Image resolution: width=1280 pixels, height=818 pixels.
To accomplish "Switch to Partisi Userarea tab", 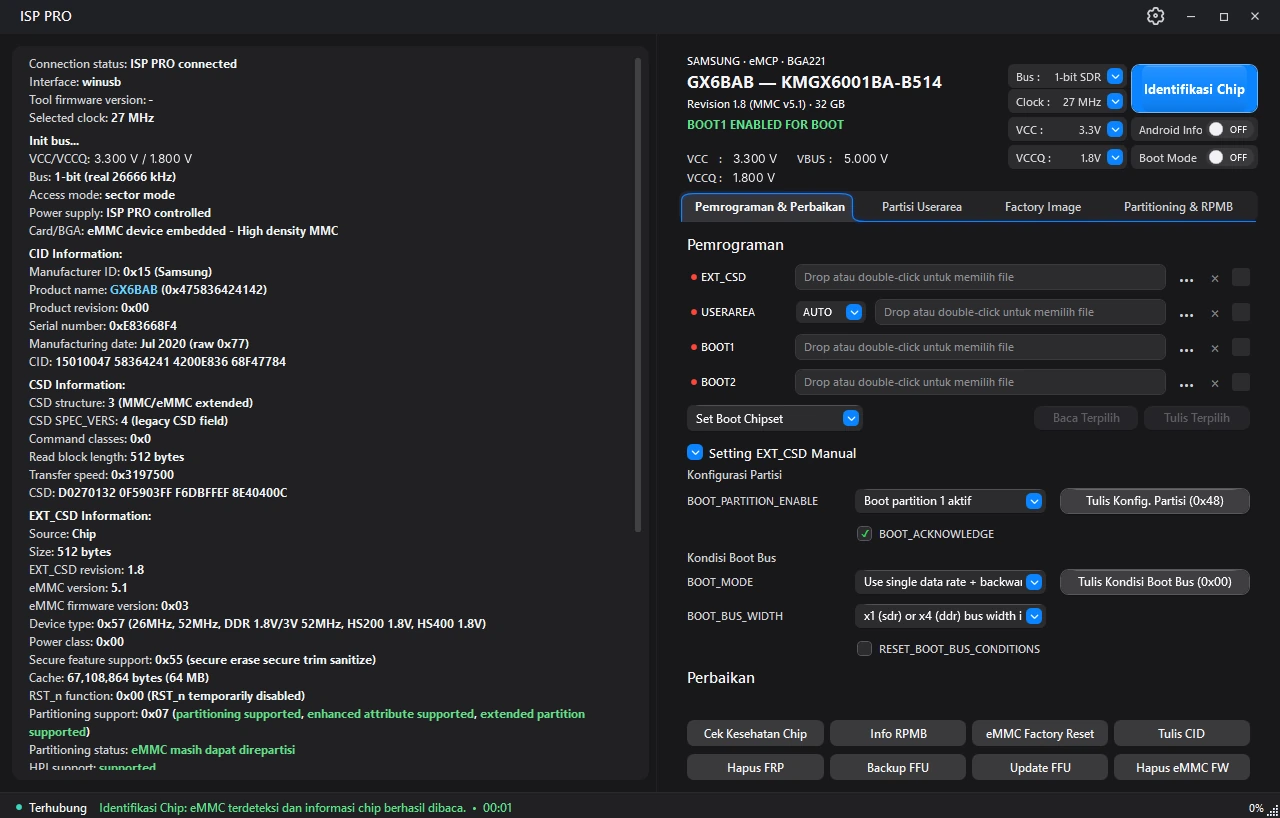I will click(922, 207).
